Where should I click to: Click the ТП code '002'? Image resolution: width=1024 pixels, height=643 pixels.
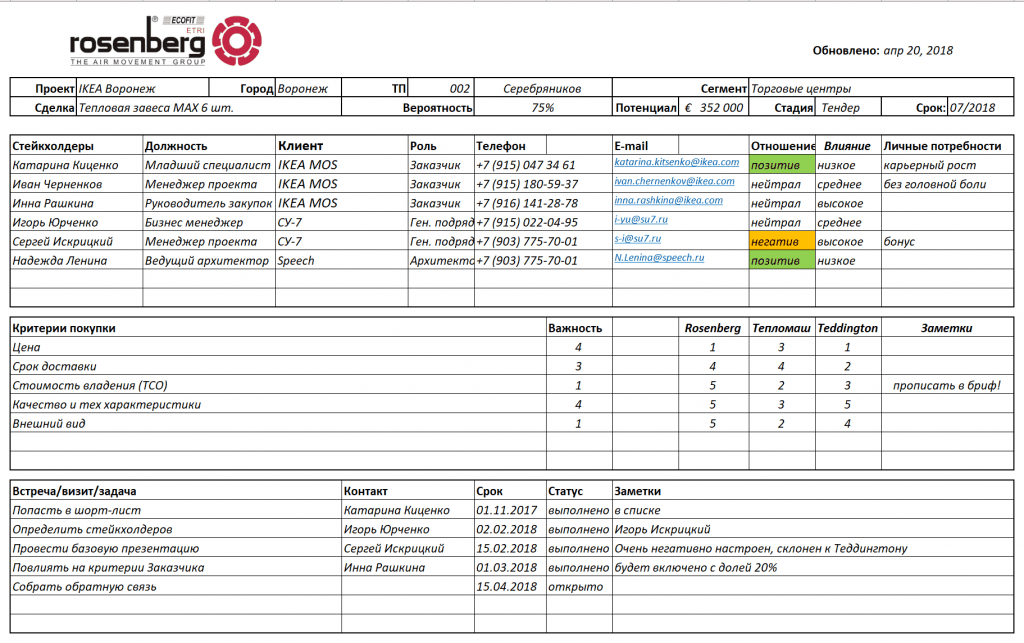460,88
